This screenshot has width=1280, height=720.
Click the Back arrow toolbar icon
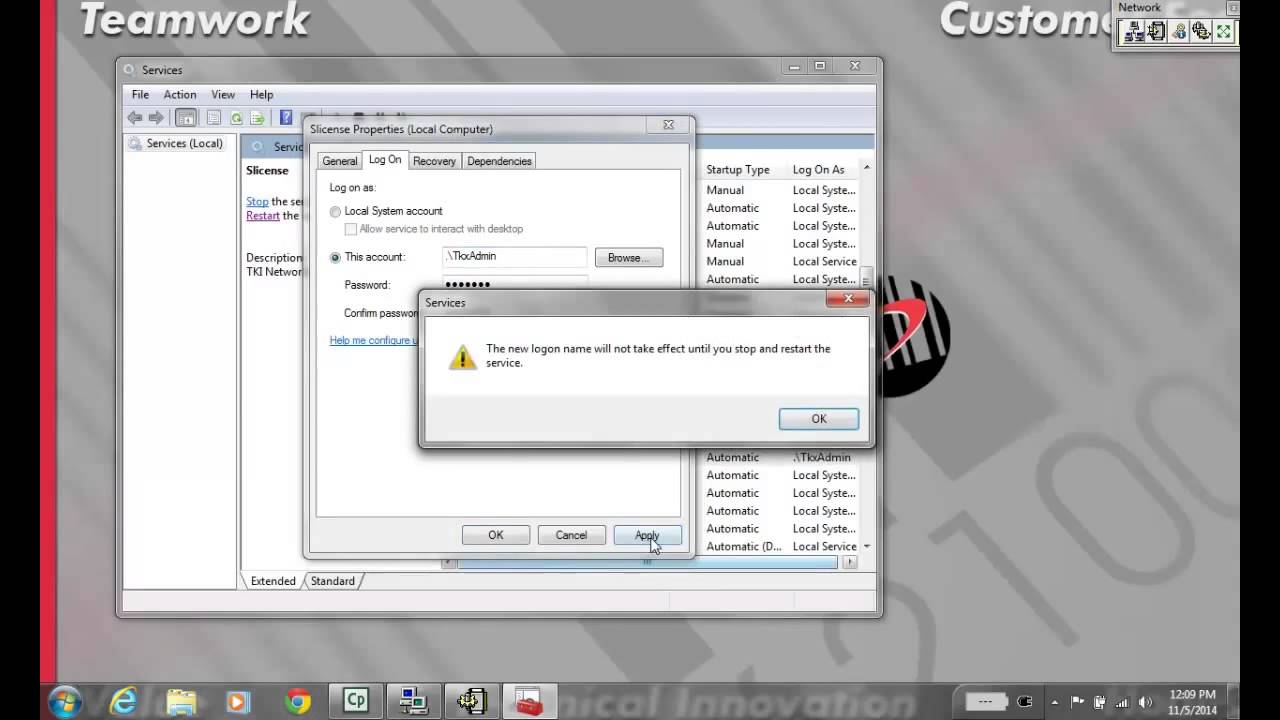[x=135, y=118]
